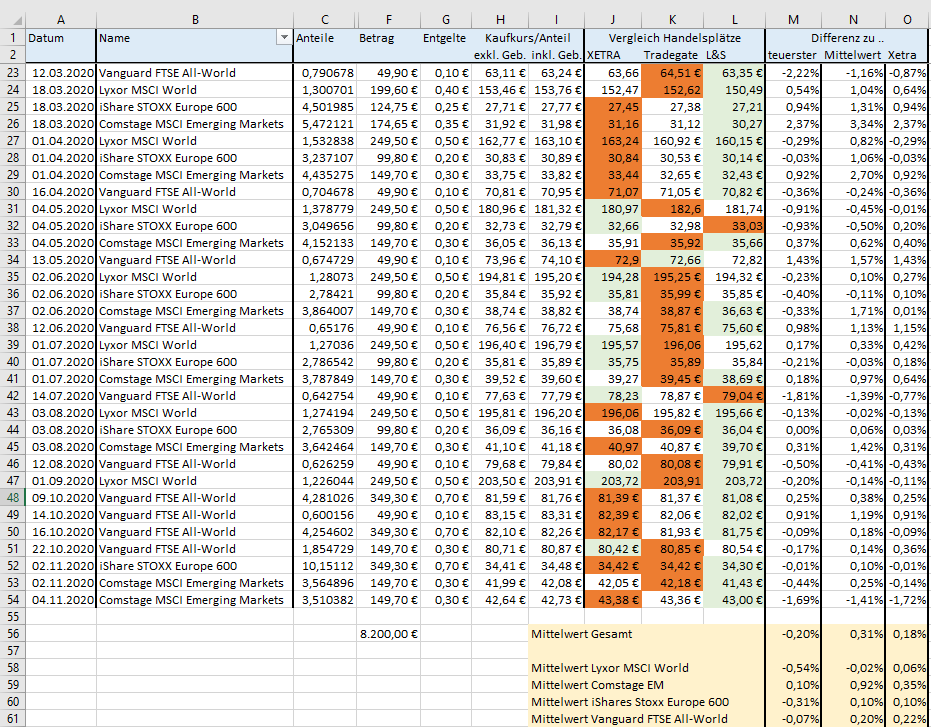Image resolution: width=931 pixels, height=727 pixels.
Task: Select column A header
Action: [60, 19]
